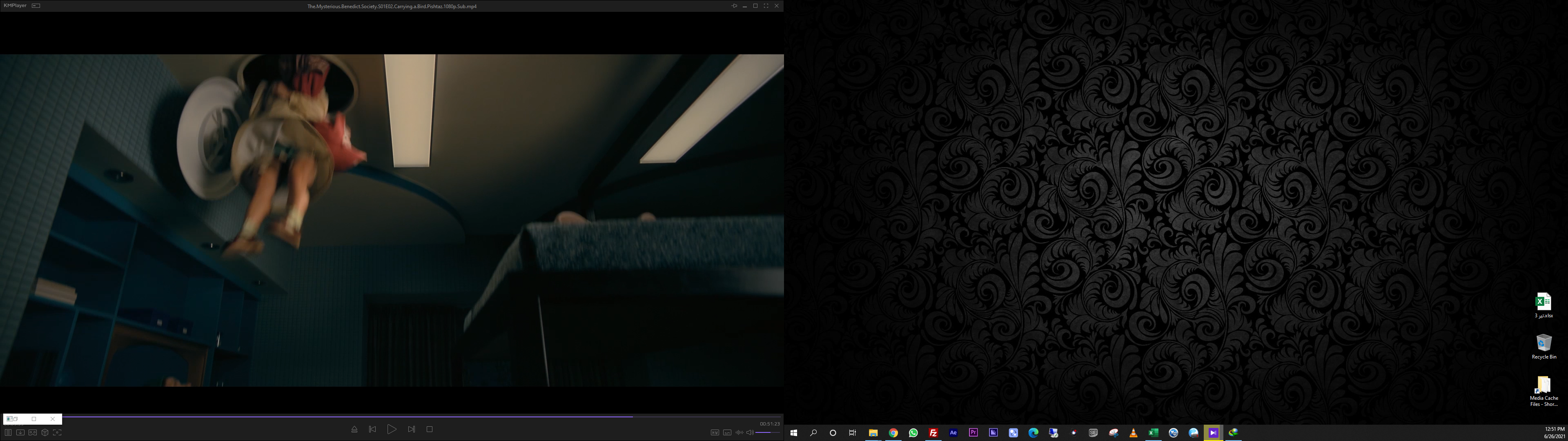Image resolution: width=1568 pixels, height=441 pixels.
Task: Click the eject/open file button
Action: click(354, 430)
